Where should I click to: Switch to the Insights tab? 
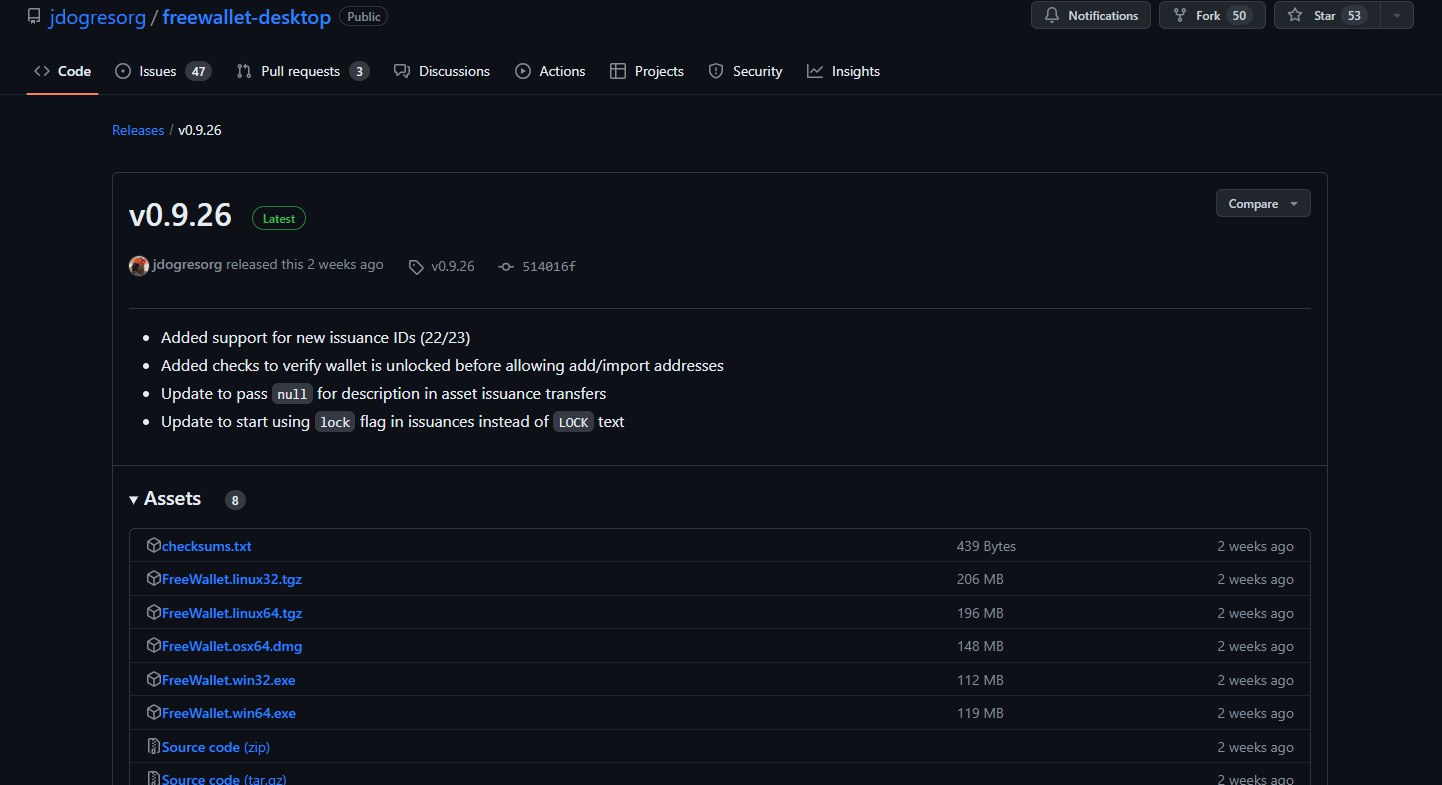(x=844, y=71)
